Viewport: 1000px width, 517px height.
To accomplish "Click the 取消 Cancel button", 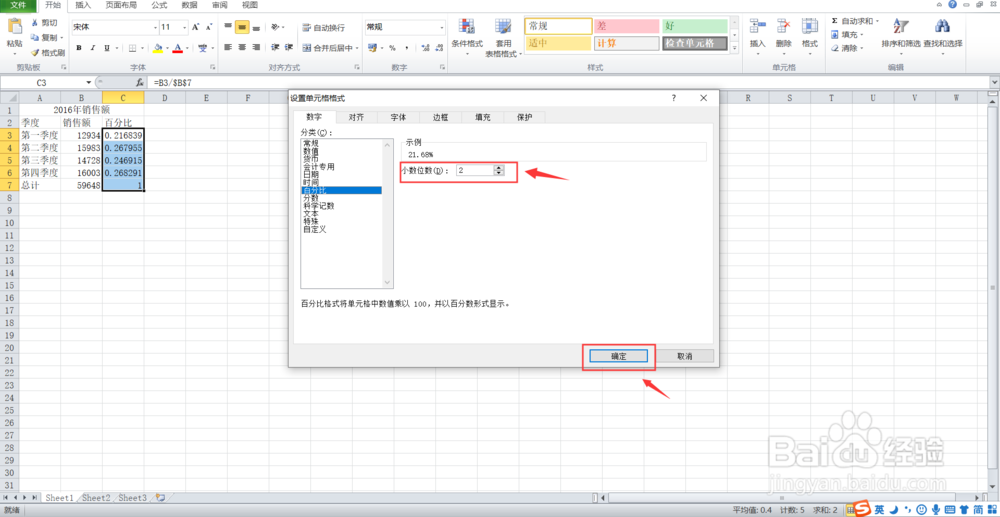I will 685,356.
